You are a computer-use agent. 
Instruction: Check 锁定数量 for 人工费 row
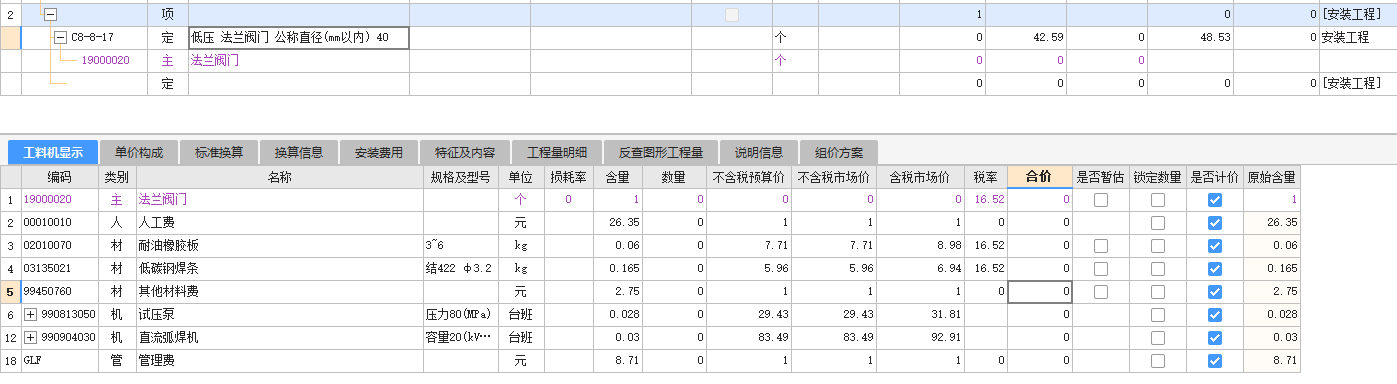pos(1157,223)
